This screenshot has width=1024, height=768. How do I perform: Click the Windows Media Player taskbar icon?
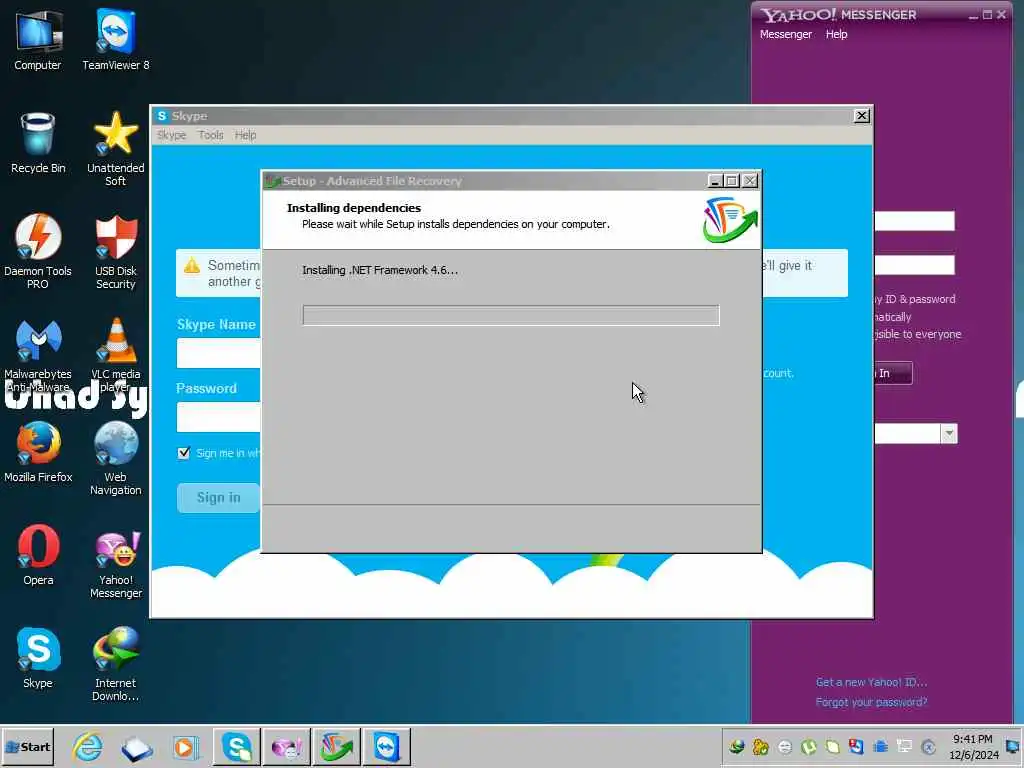click(185, 746)
